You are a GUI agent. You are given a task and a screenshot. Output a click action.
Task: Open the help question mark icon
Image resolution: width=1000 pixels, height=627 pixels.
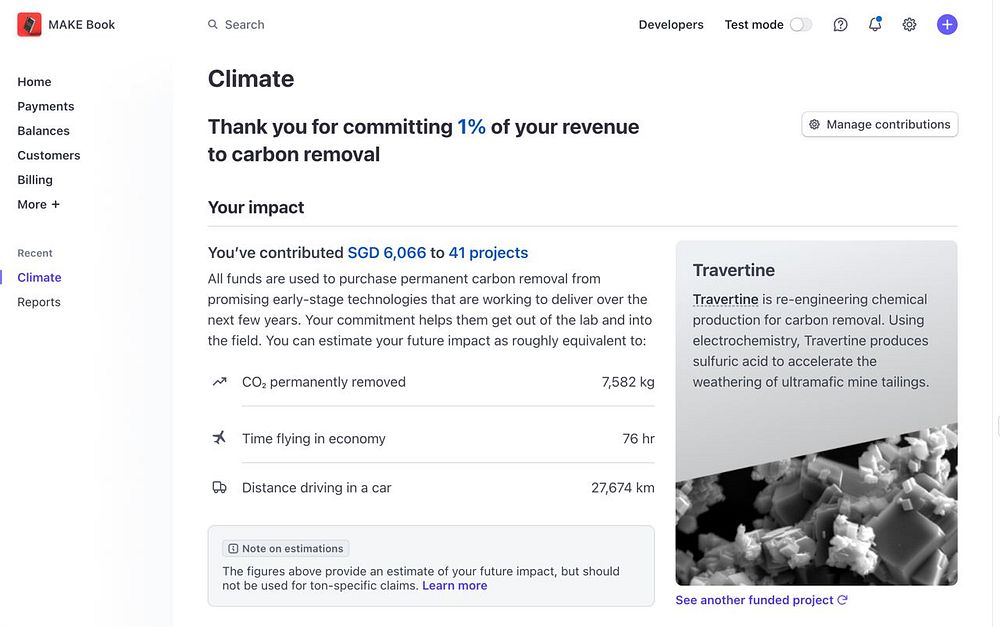[x=840, y=25]
